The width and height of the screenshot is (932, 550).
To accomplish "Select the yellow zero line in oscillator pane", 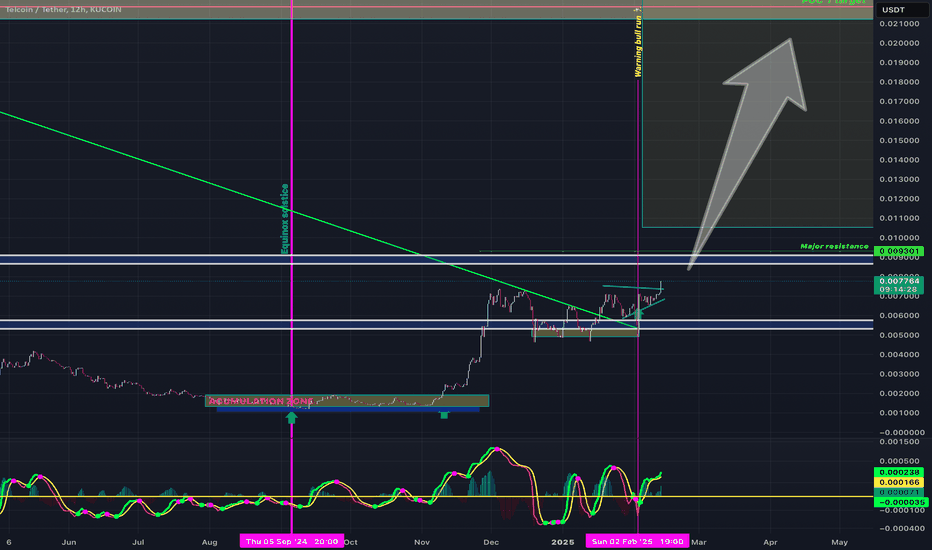I will pyautogui.click(x=437, y=496).
